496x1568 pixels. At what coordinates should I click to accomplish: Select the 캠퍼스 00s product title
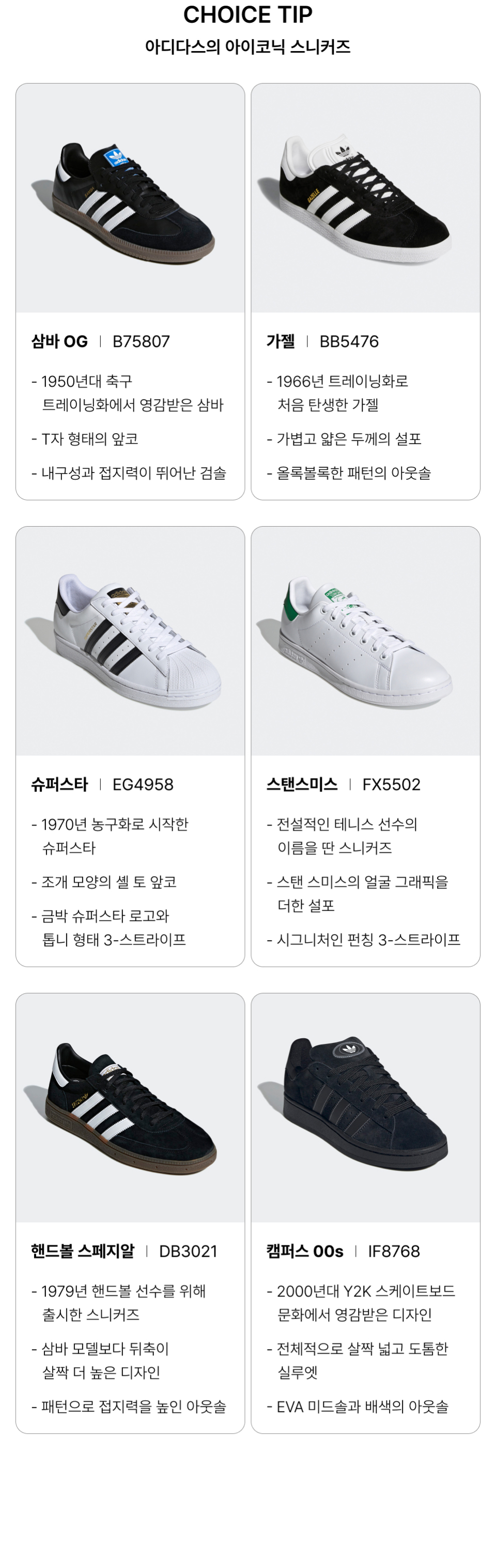click(x=305, y=1251)
